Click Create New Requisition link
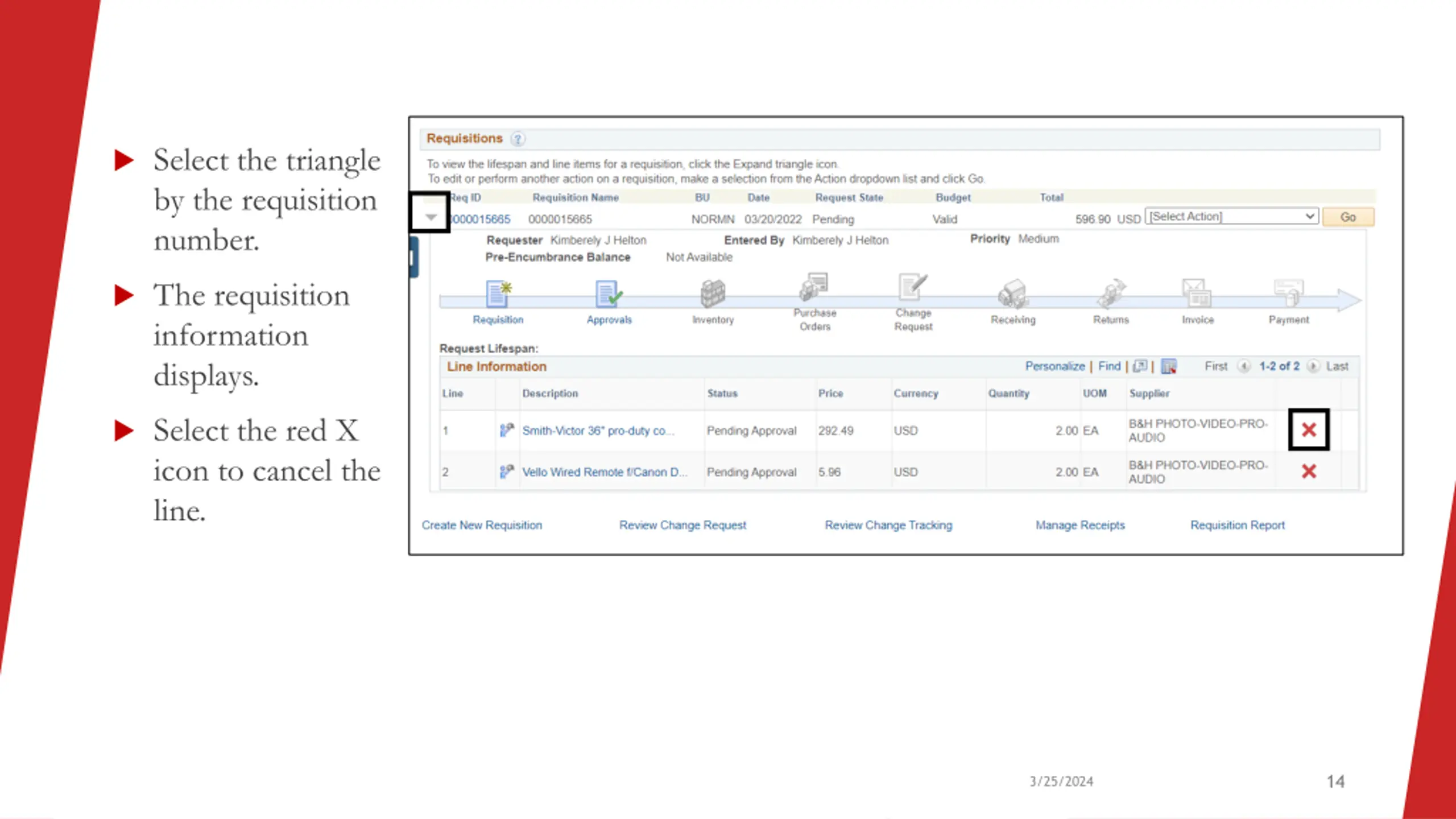The image size is (1456, 819). tap(482, 526)
